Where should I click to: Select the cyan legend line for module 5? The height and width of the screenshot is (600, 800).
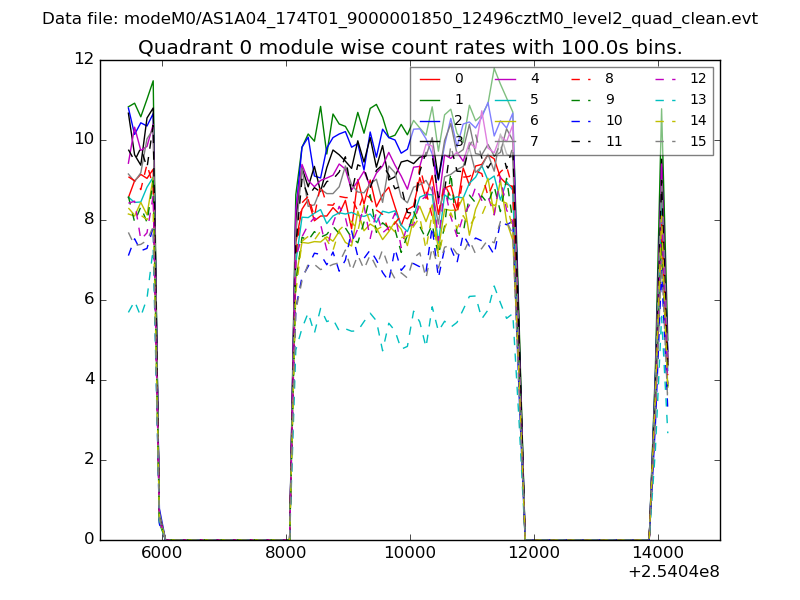(x=505, y=99)
